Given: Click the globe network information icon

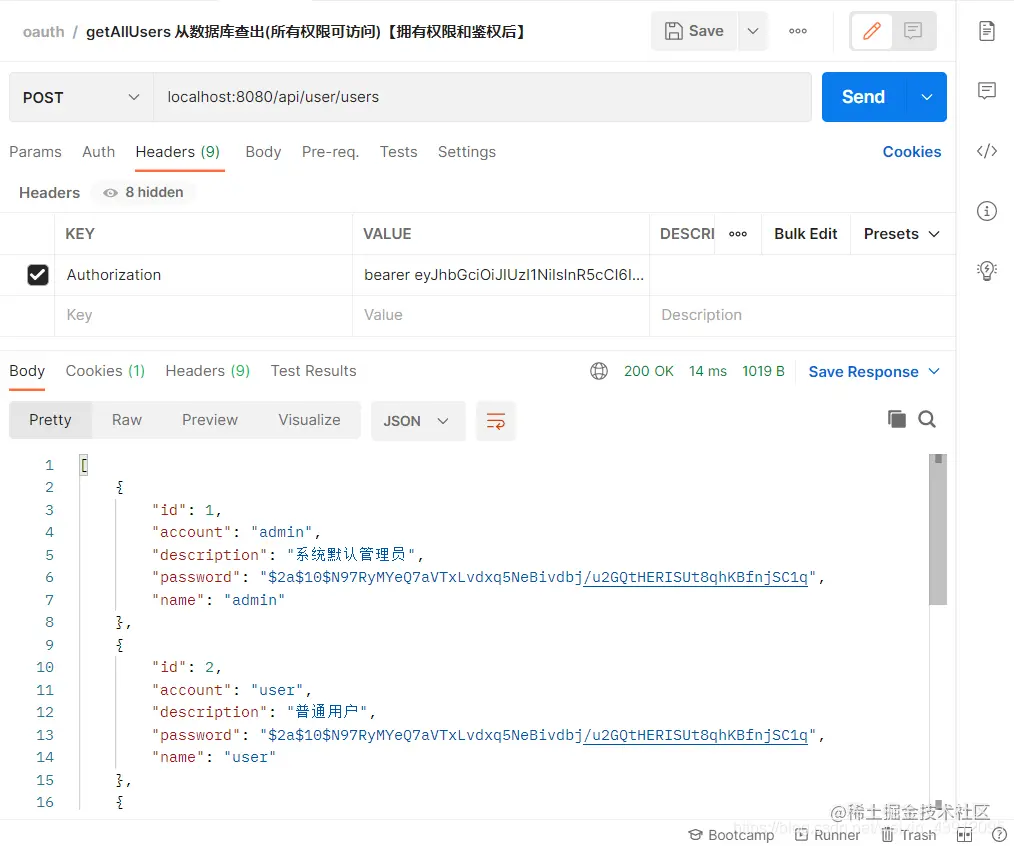Looking at the screenshot, I should coord(599,371).
